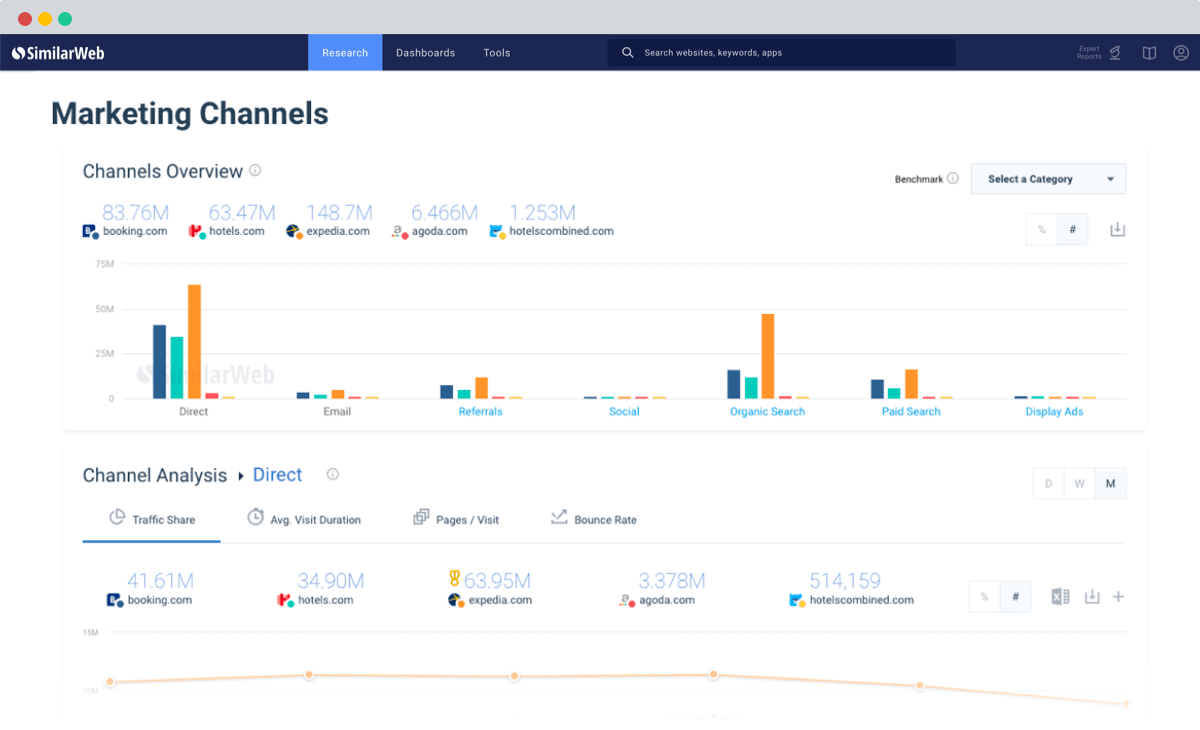Click the Social channel link

624,411
